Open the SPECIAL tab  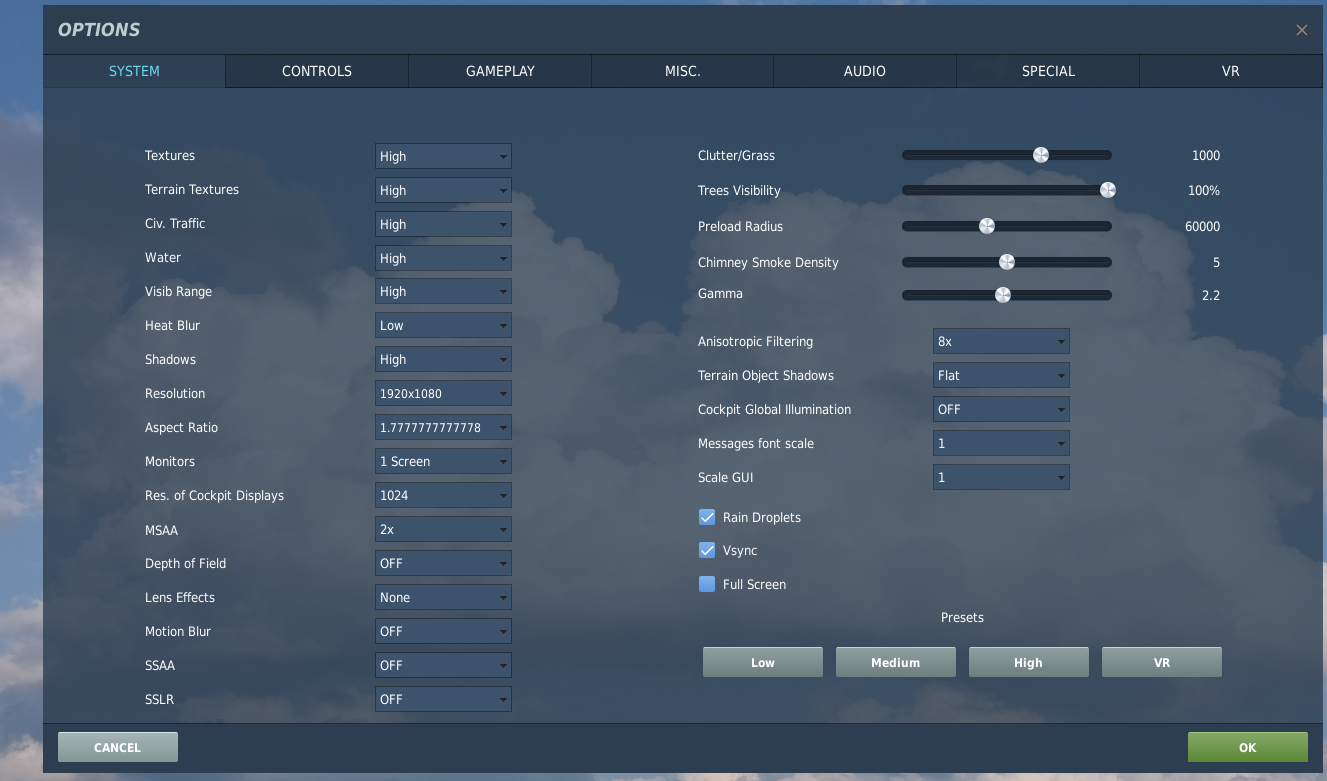1048,71
